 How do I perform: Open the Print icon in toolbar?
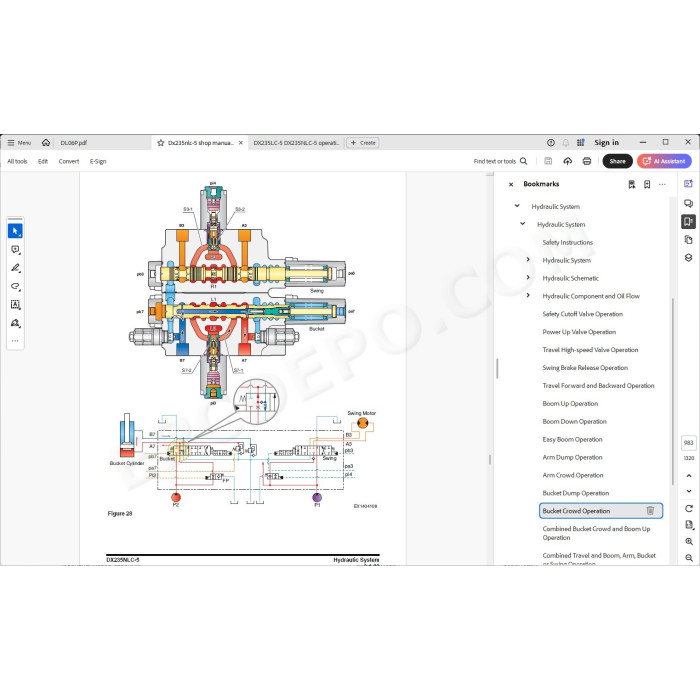coord(587,161)
